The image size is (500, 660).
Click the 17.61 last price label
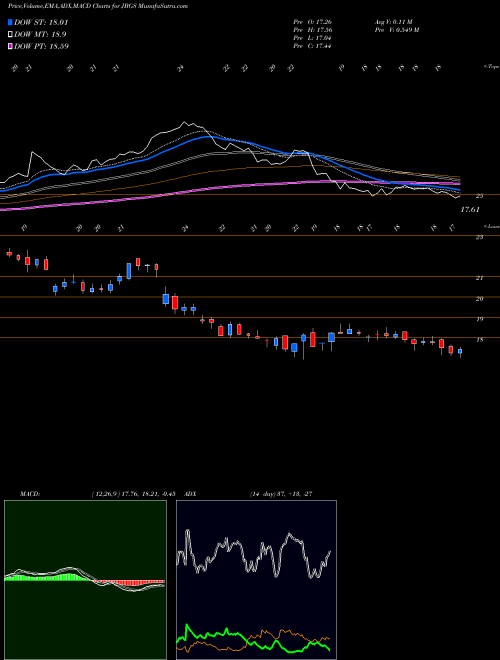point(470,209)
